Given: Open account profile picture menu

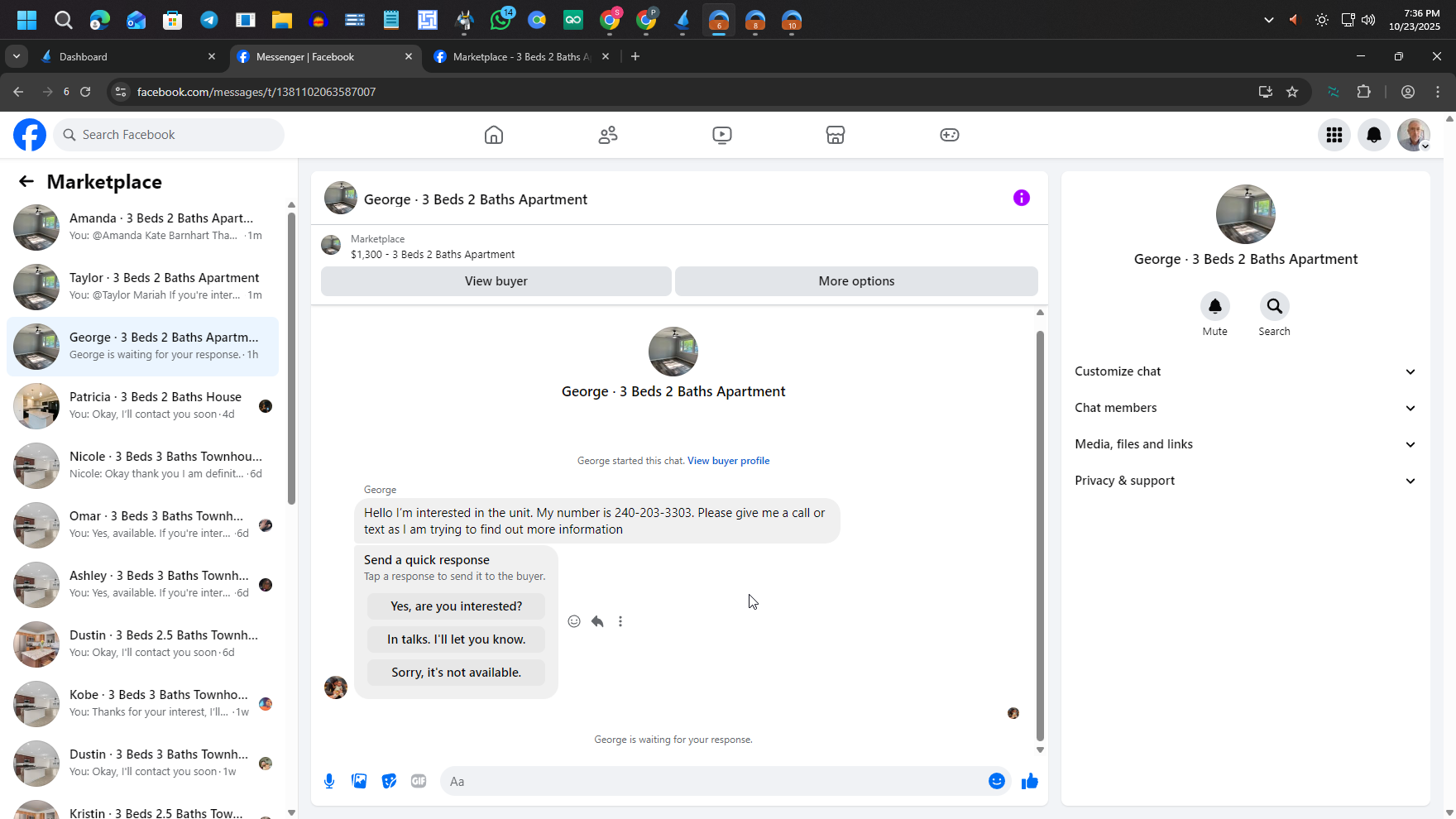Looking at the screenshot, I should click(1414, 135).
